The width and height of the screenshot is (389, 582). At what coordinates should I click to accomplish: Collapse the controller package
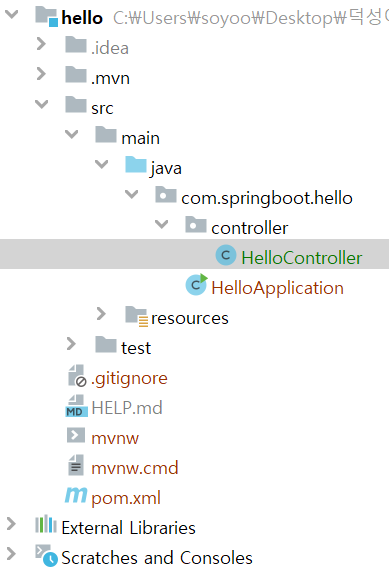[x=161, y=225]
